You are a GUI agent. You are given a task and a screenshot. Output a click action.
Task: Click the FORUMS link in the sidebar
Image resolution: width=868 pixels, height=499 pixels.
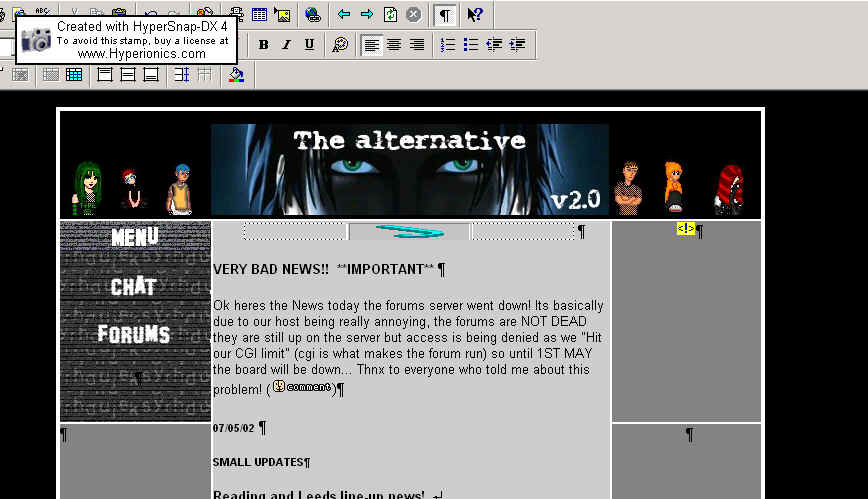coord(133,334)
